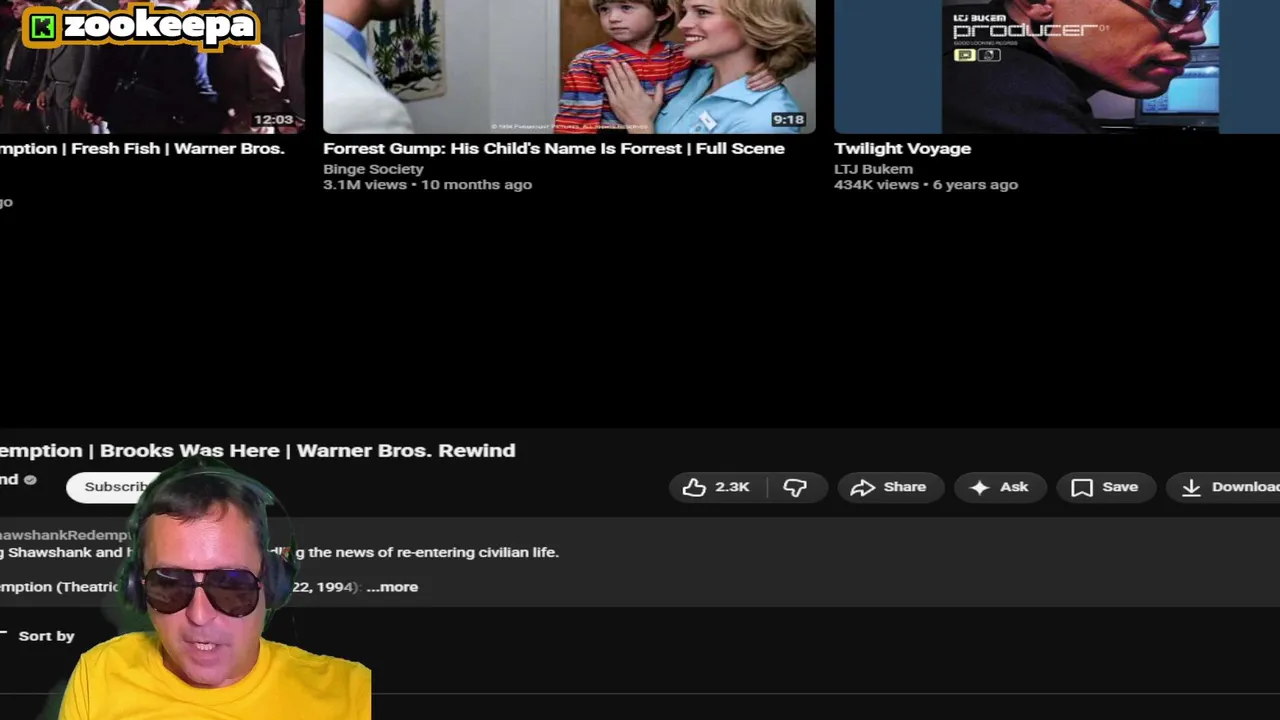Open the Fresh Fish video thumbnail
The image size is (1280, 720).
tap(152, 66)
